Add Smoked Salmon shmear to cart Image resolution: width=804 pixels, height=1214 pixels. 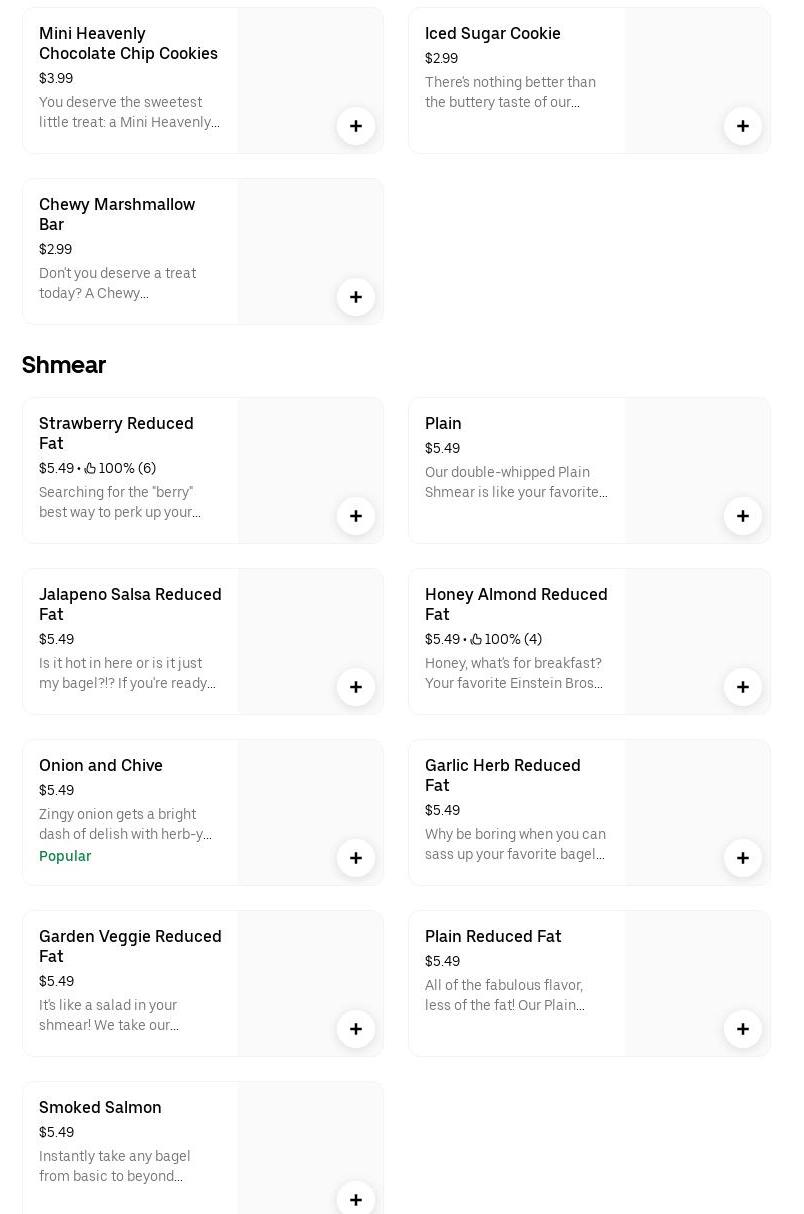tap(355, 1199)
